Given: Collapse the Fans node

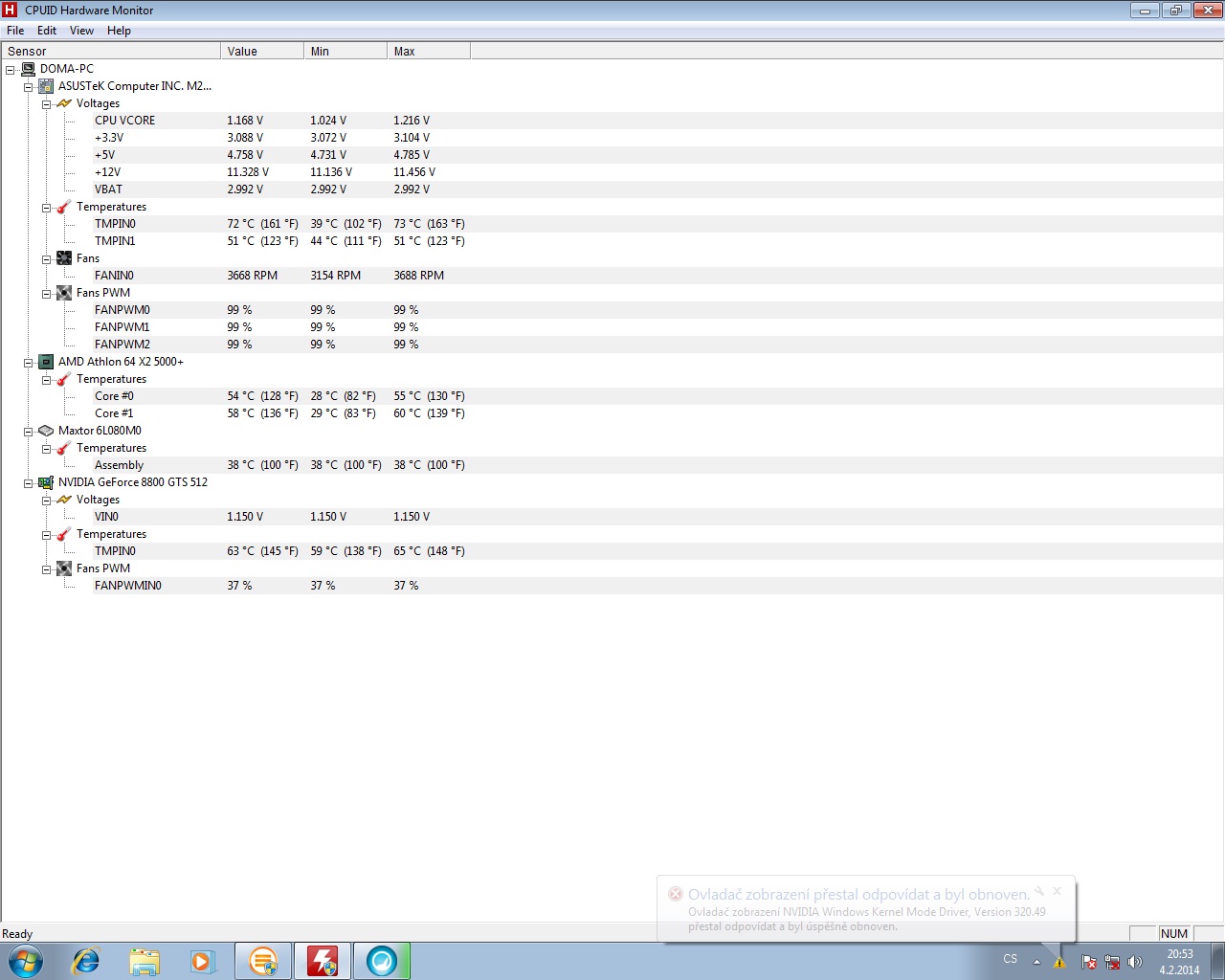Looking at the screenshot, I should pyautogui.click(x=47, y=259).
